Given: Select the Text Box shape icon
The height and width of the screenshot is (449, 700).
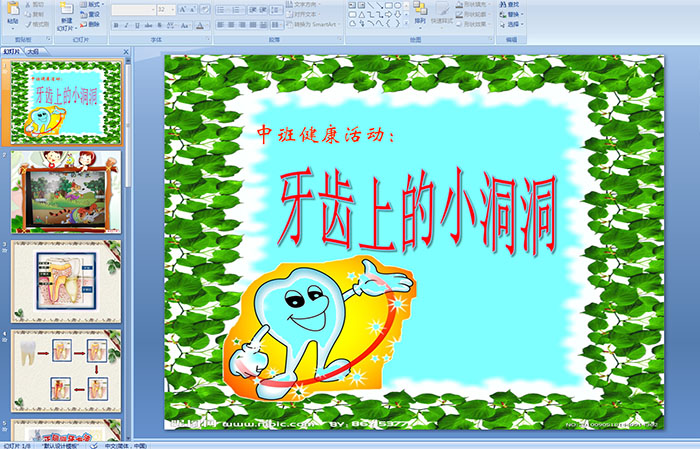Looking at the screenshot, I should pyautogui.click(x=353, y=5).
